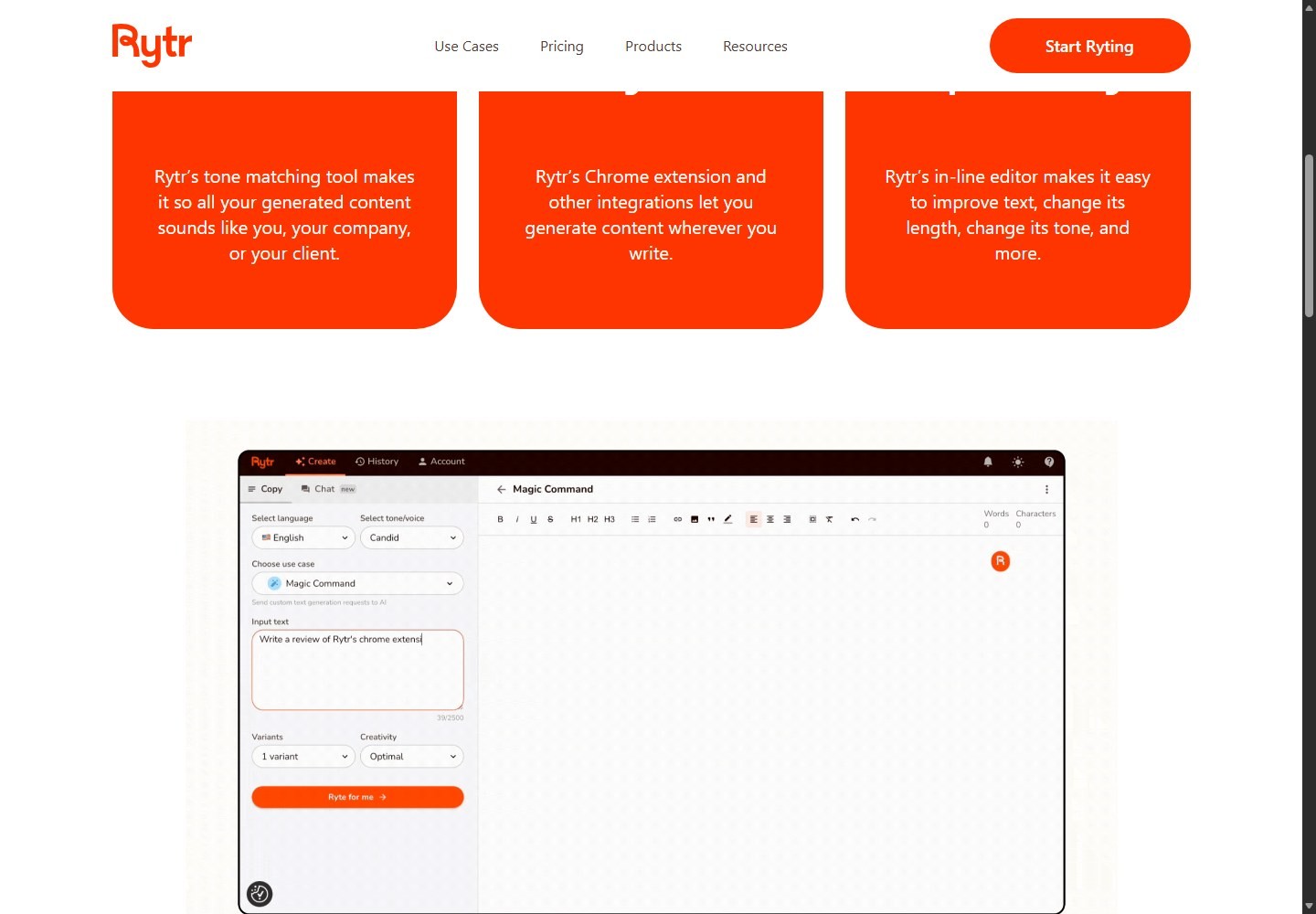Click the orange Rytr floating badge in editor
This screenshot has width=1316, height=914.
click(1001, 561)
